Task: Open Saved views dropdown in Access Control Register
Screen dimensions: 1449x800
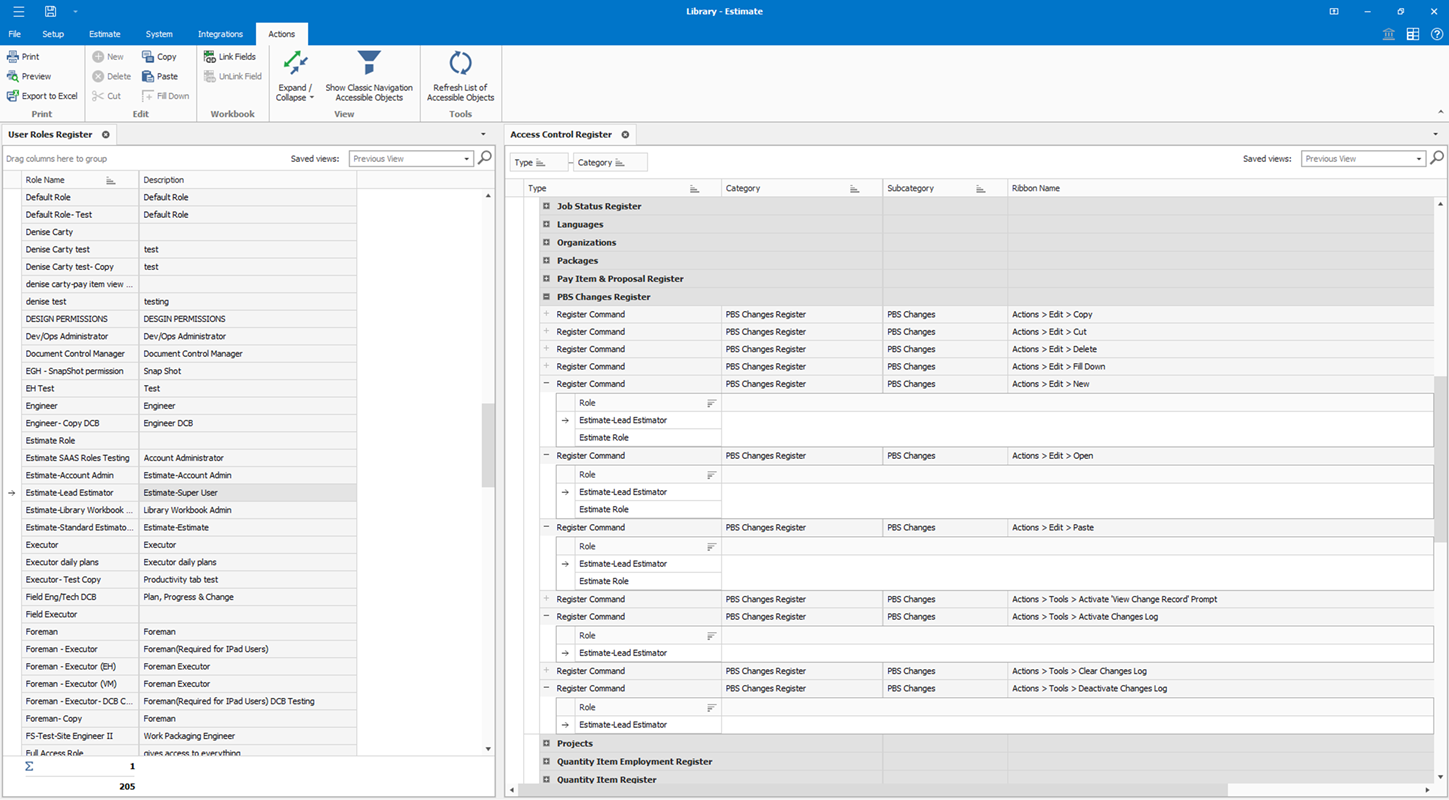Action: click(x=1418, y=159)
